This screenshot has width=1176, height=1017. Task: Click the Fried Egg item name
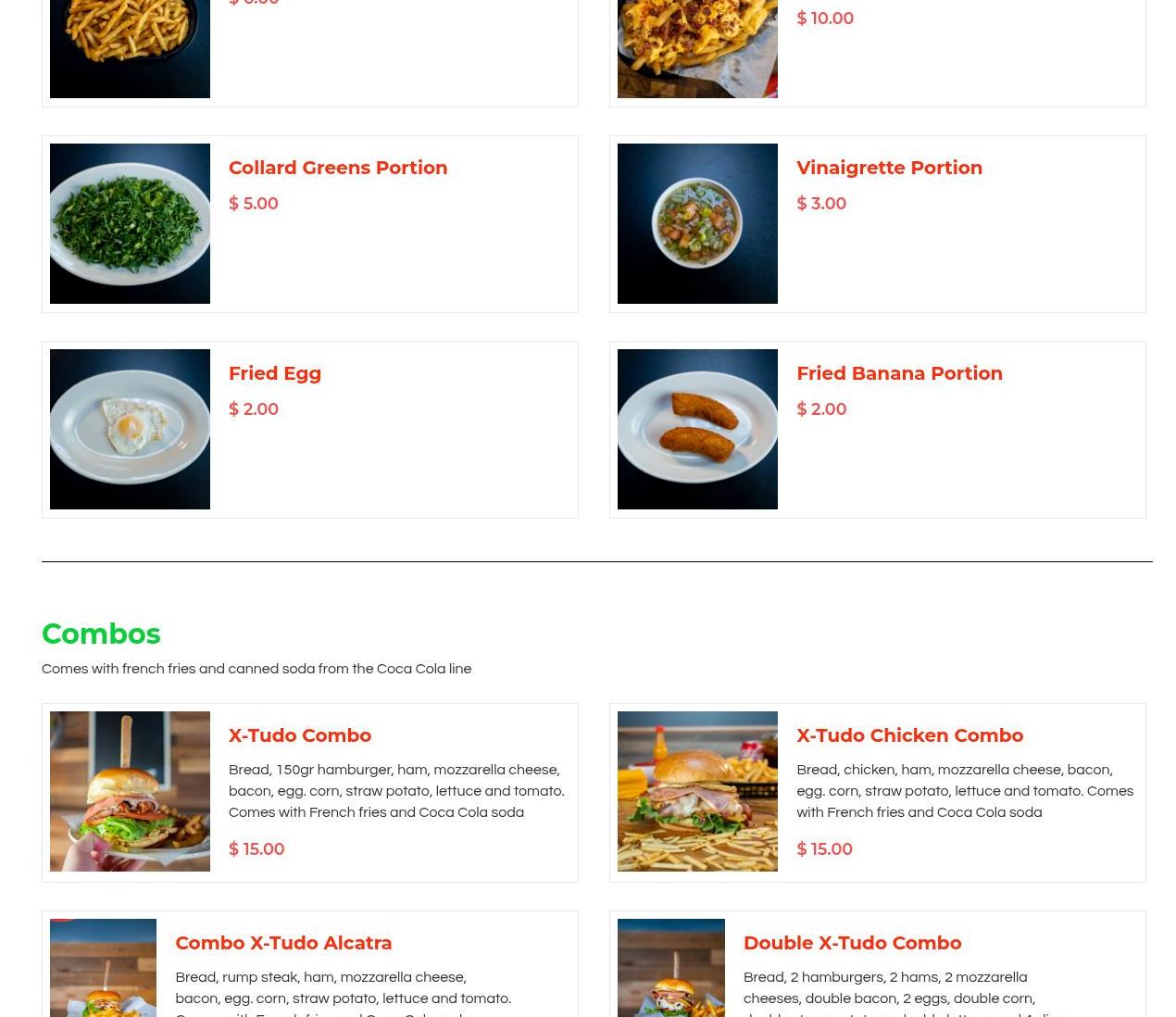coord(275,373)
